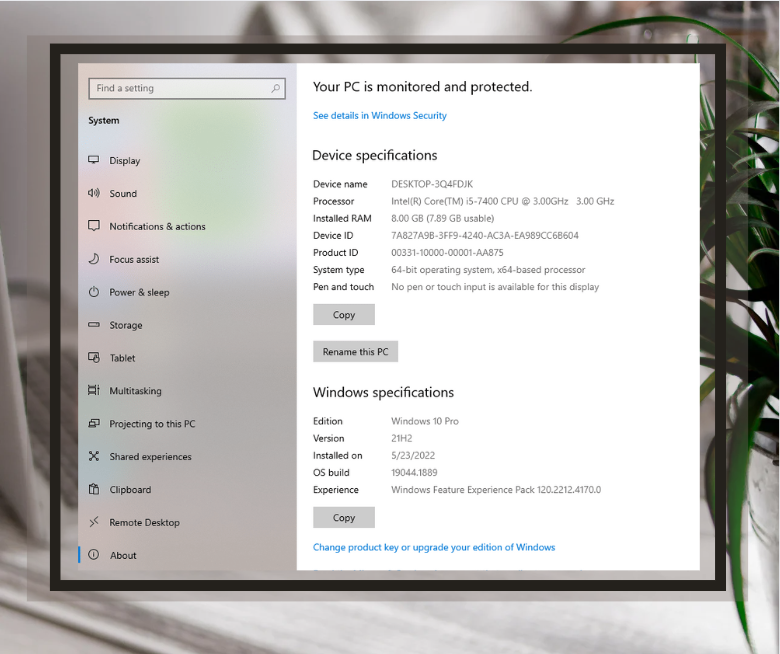Click the installed on date 5/23/2022
This screenshot has width=780, height=654.
[x=413, y=455]
